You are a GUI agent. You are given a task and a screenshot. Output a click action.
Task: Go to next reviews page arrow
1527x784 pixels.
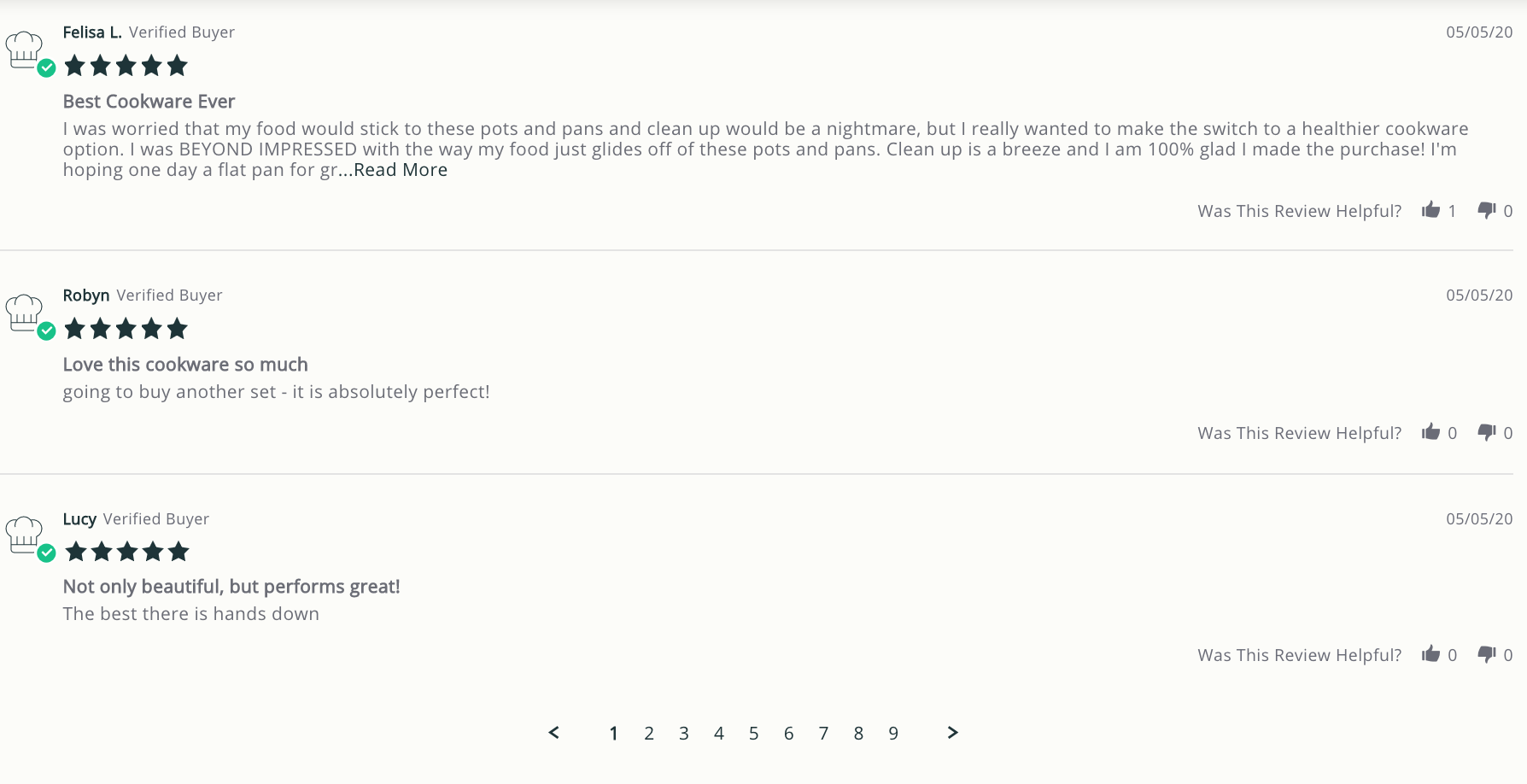(x=953, y=733)
